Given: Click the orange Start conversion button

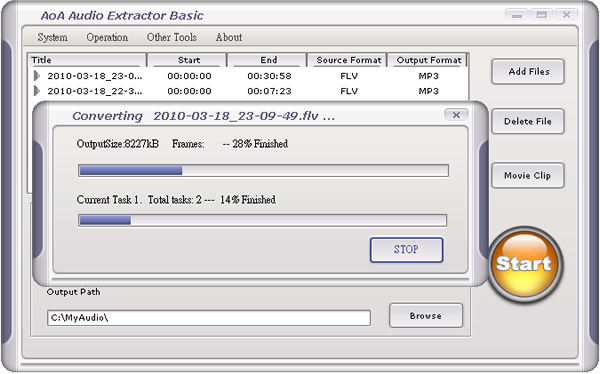Looking at the screenshot, I should (x=525, y=265).
